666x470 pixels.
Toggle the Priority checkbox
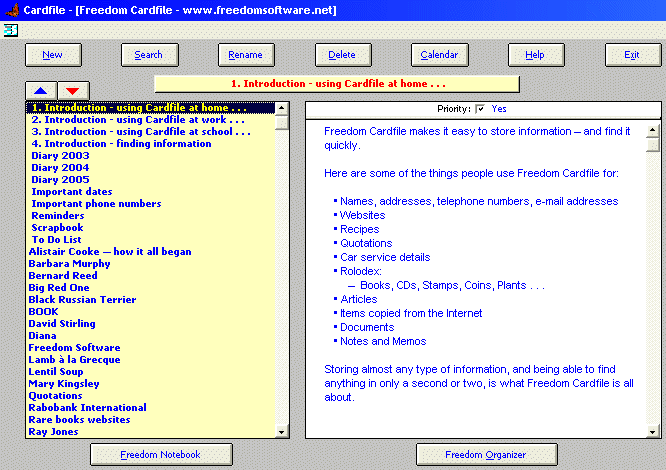click(x=480, y=109)
